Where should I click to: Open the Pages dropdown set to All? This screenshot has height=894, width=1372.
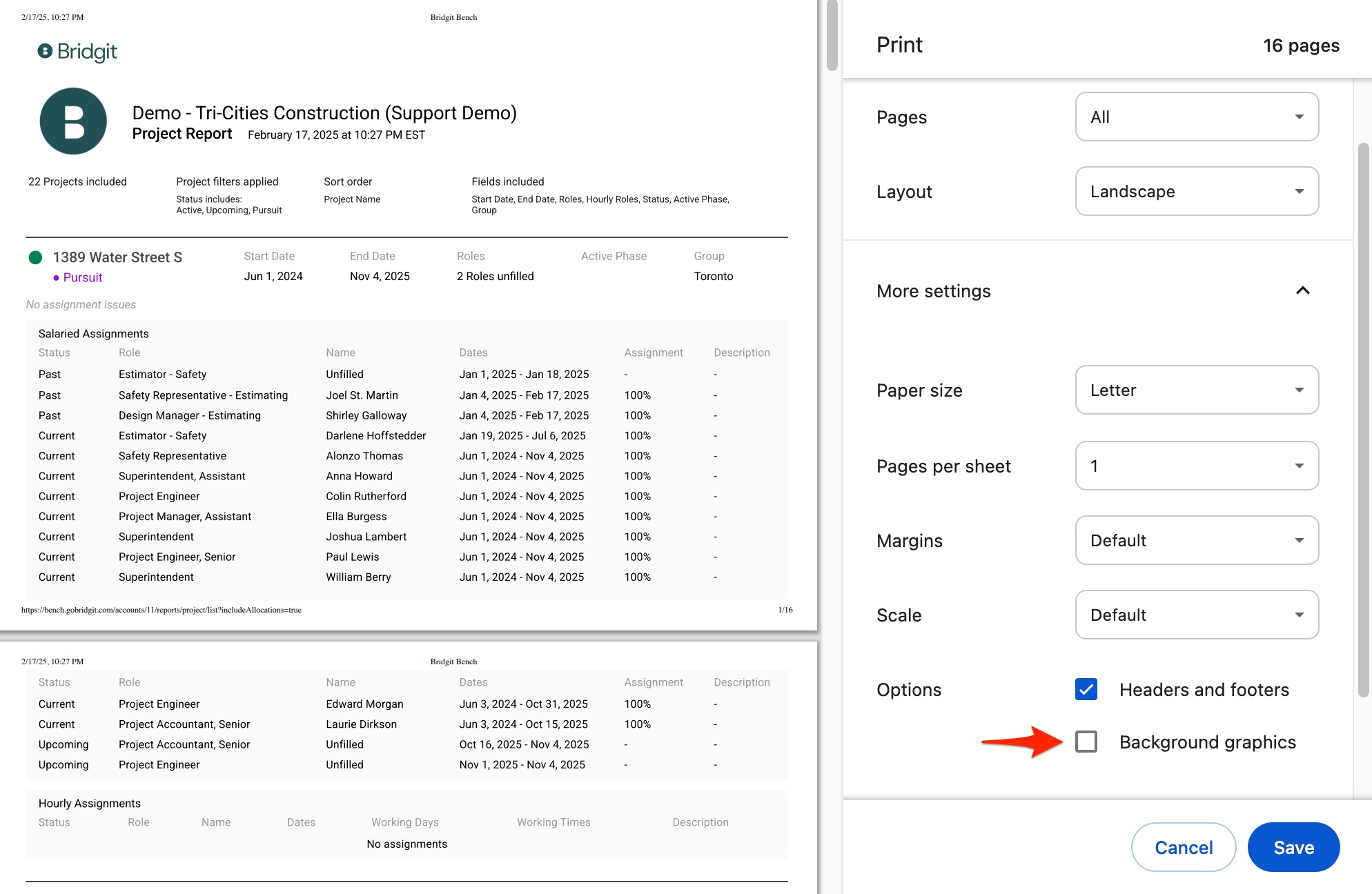1197,117
